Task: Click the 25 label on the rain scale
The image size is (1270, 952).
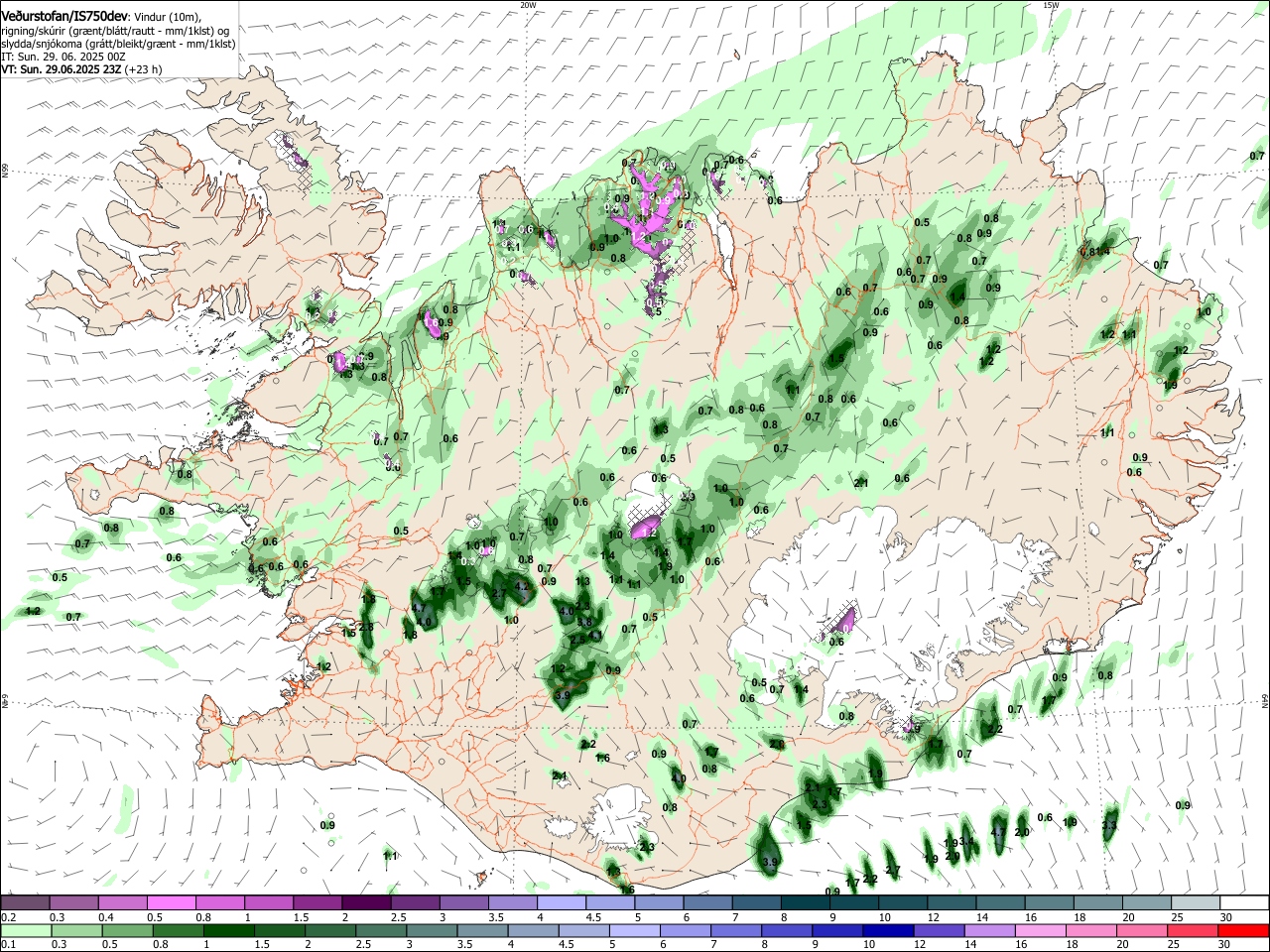Action: (1175, 945)
